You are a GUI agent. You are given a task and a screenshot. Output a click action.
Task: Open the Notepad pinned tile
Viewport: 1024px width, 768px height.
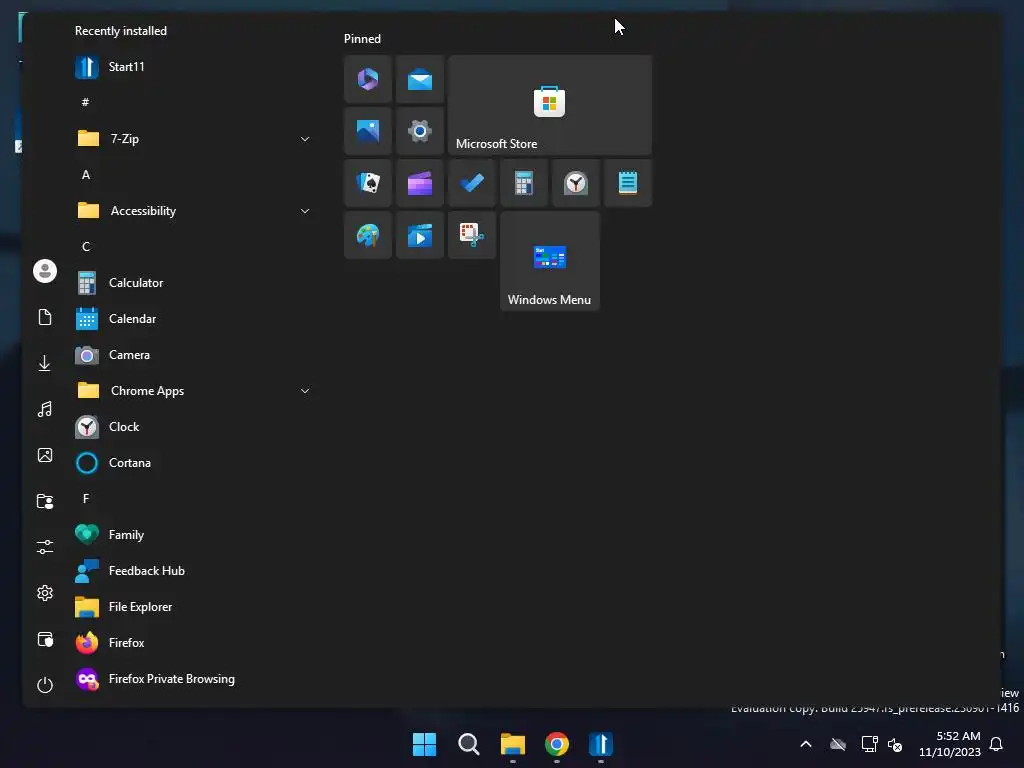[628, 184]
